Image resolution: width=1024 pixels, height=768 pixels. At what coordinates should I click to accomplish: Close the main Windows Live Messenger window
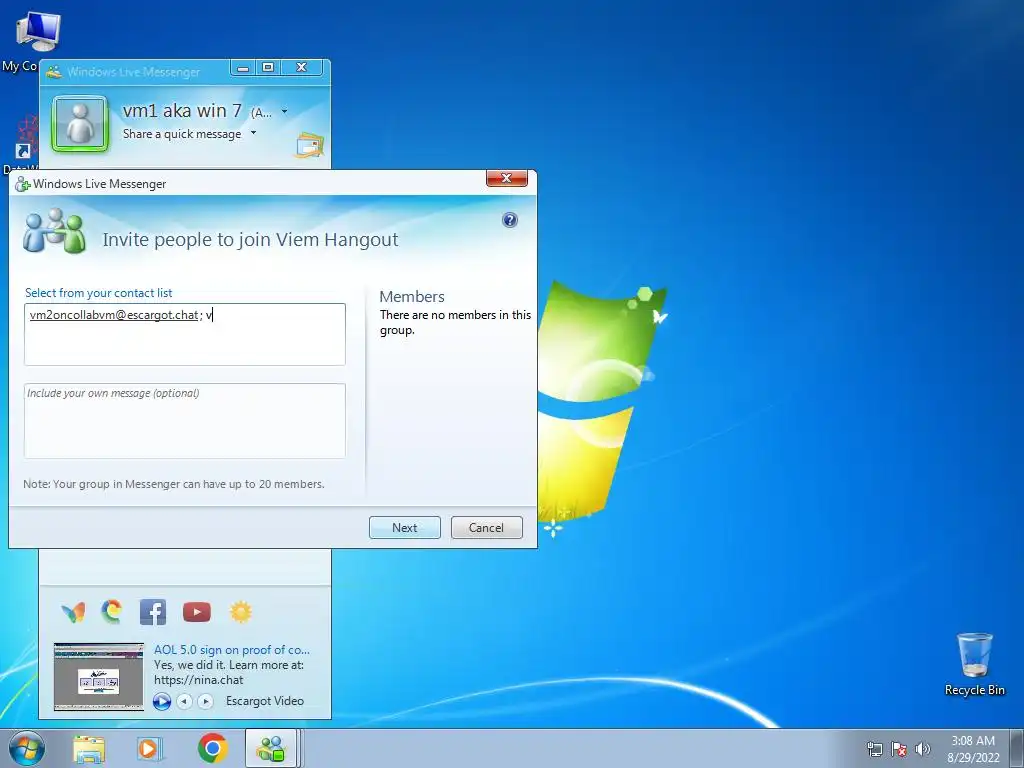301,67
